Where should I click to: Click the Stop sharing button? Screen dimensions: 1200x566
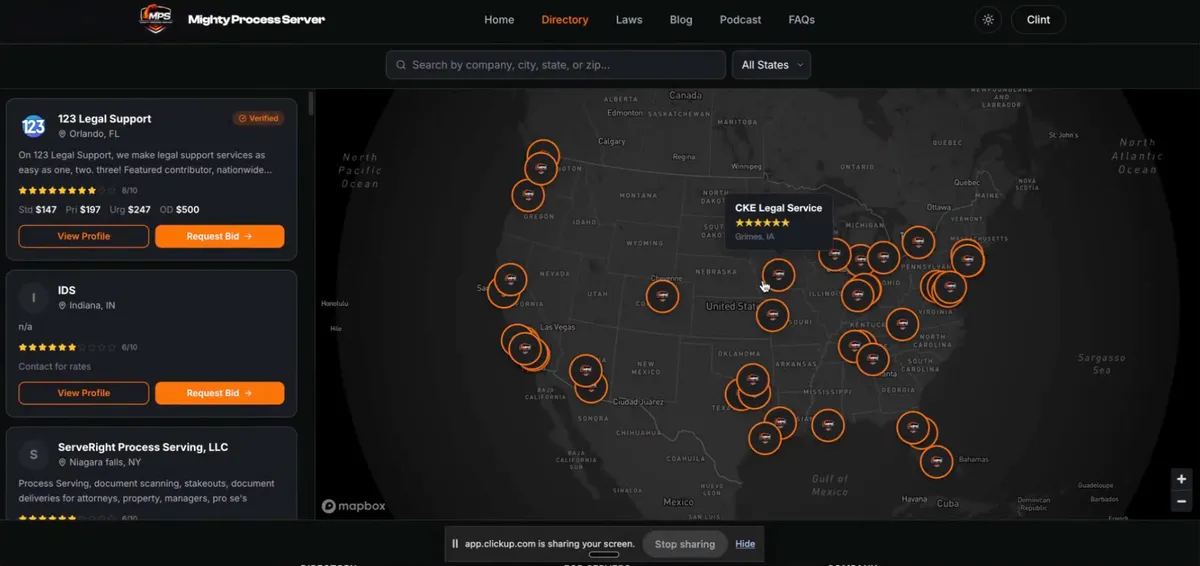pyautogui.click(x=685, y=544)
